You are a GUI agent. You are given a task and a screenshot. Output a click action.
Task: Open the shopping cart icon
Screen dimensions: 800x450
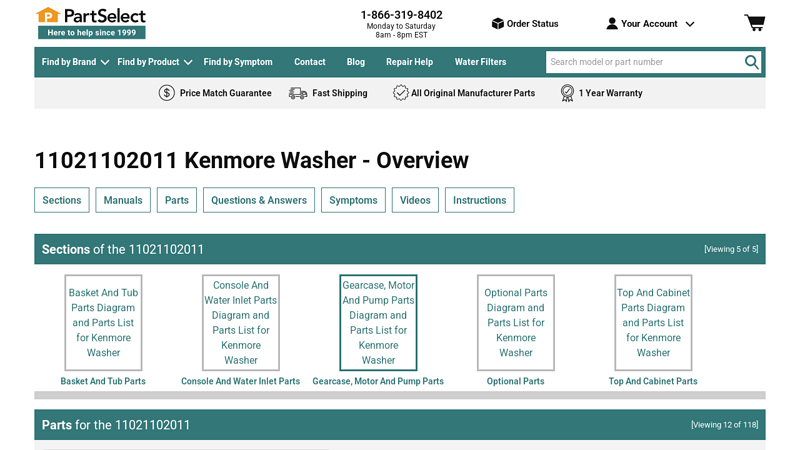click(755, 23)
